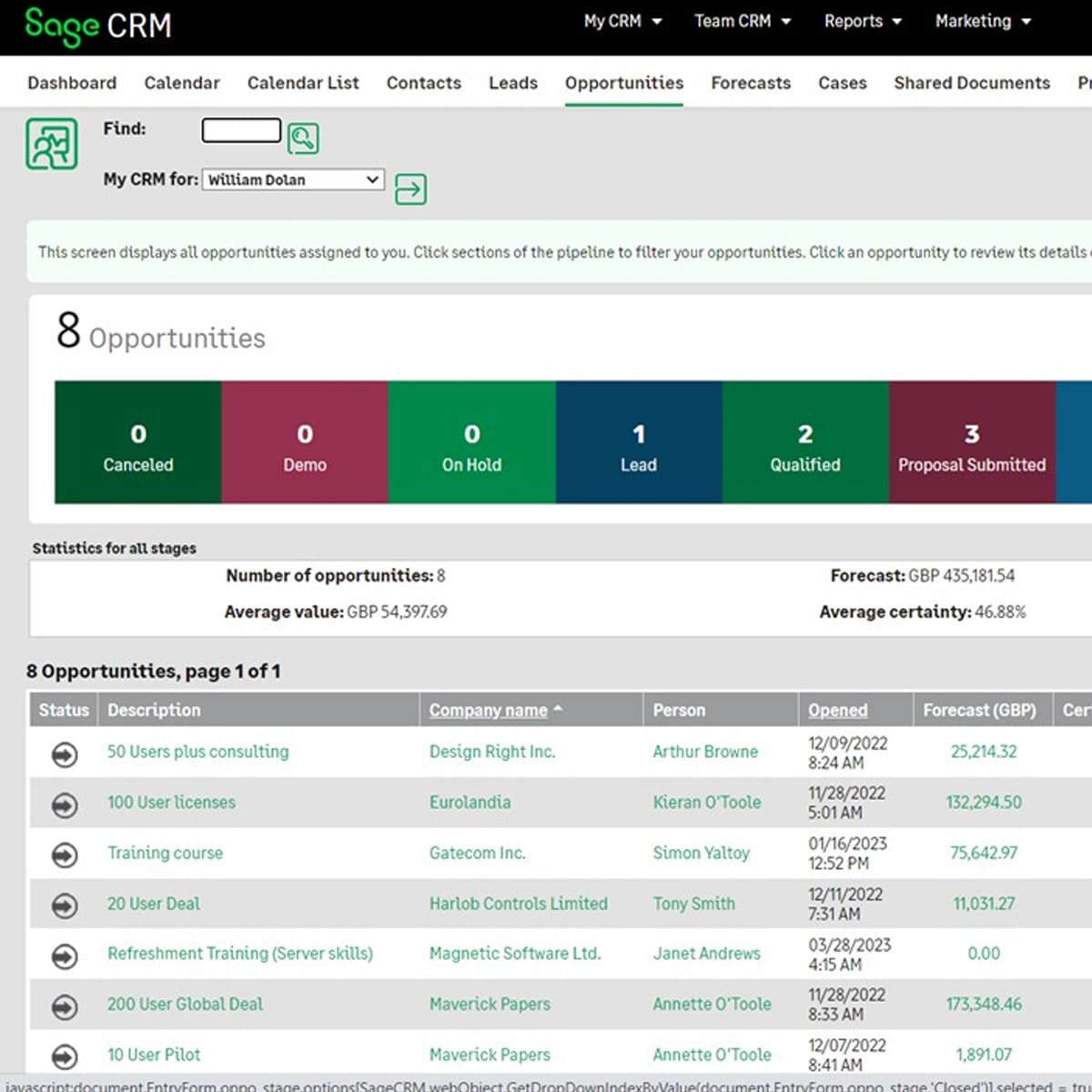Expand the Marketing menu
This screenshot has height=1092, width=1092.
click(x=983, y=21)
